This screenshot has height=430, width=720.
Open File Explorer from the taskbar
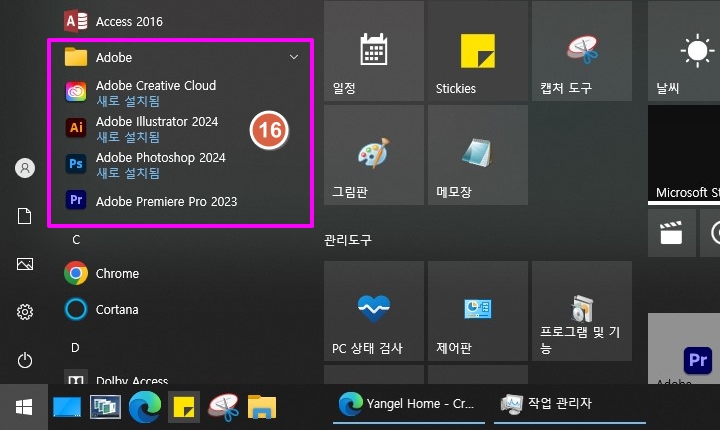pos(262,407)
